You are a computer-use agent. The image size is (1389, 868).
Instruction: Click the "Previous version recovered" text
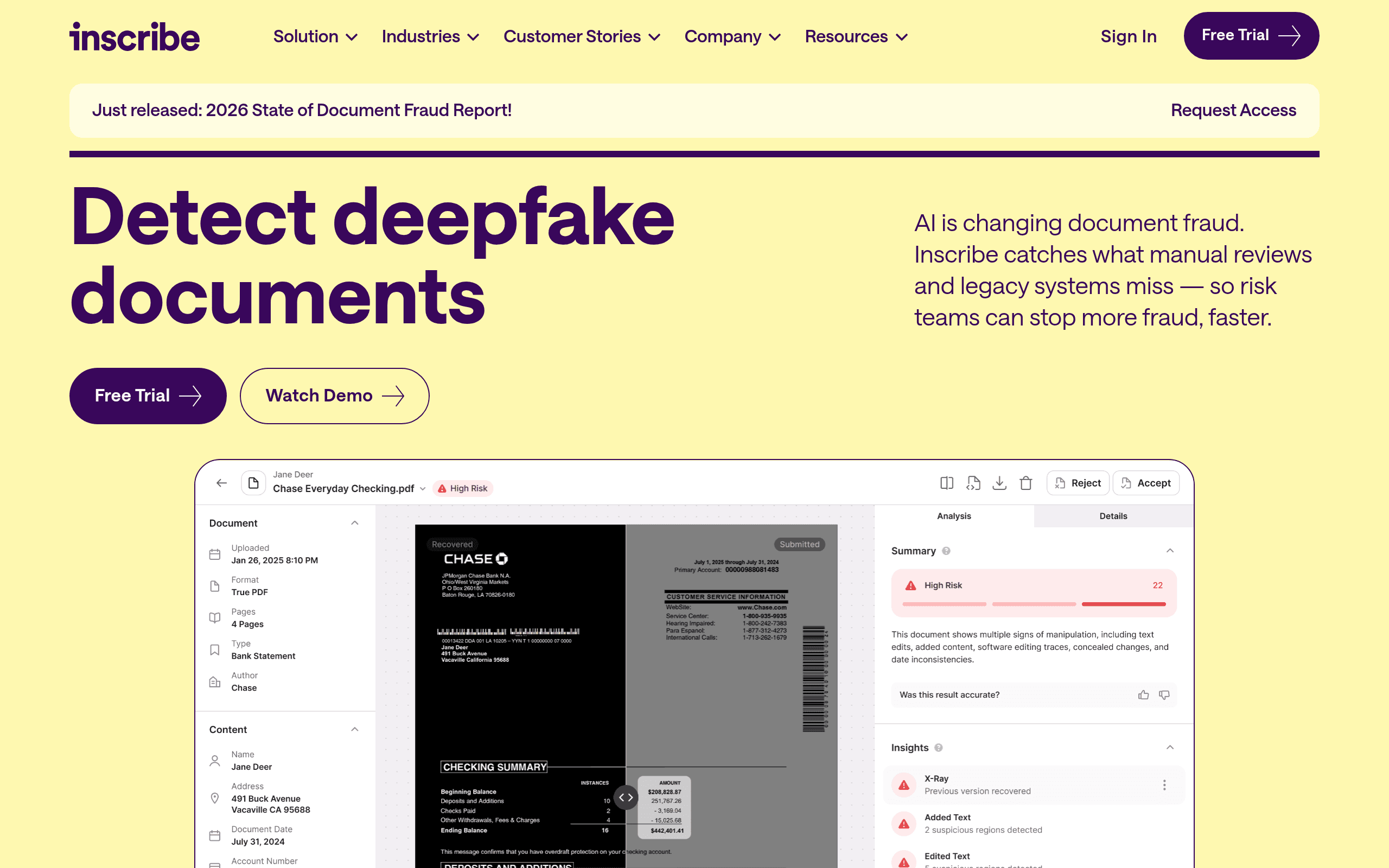coord(978,791)
